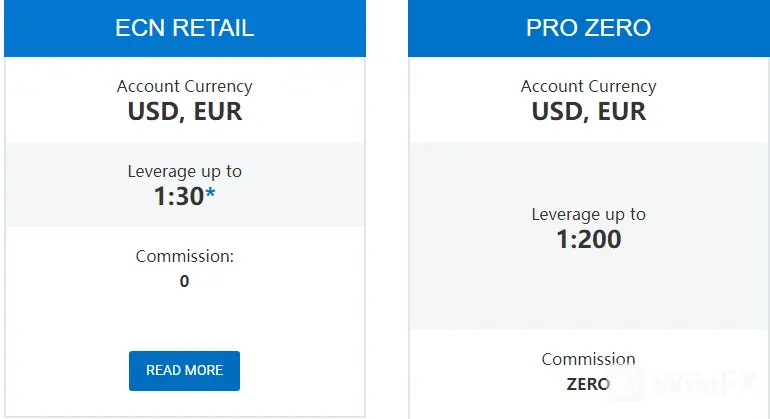Click ECN RETAIL 'Leverage up to' label
Screen dimensions: 770x419
[184, 171]
